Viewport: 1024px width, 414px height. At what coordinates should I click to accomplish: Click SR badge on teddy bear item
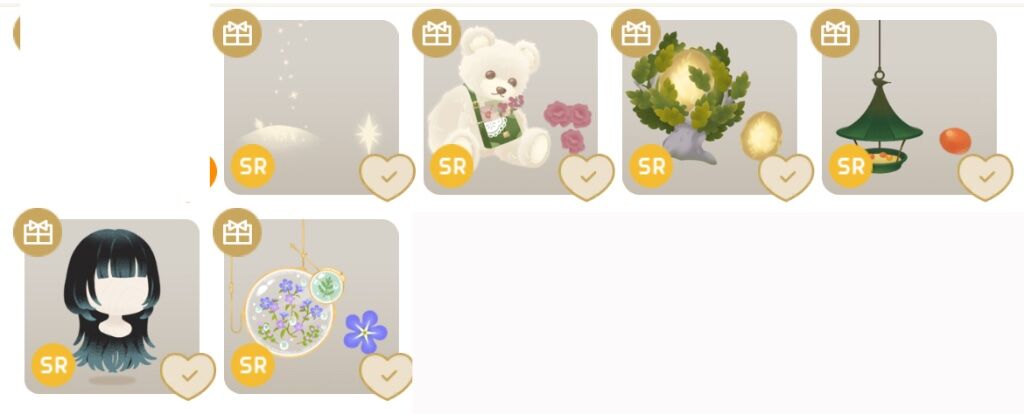(x=452, y=167)
